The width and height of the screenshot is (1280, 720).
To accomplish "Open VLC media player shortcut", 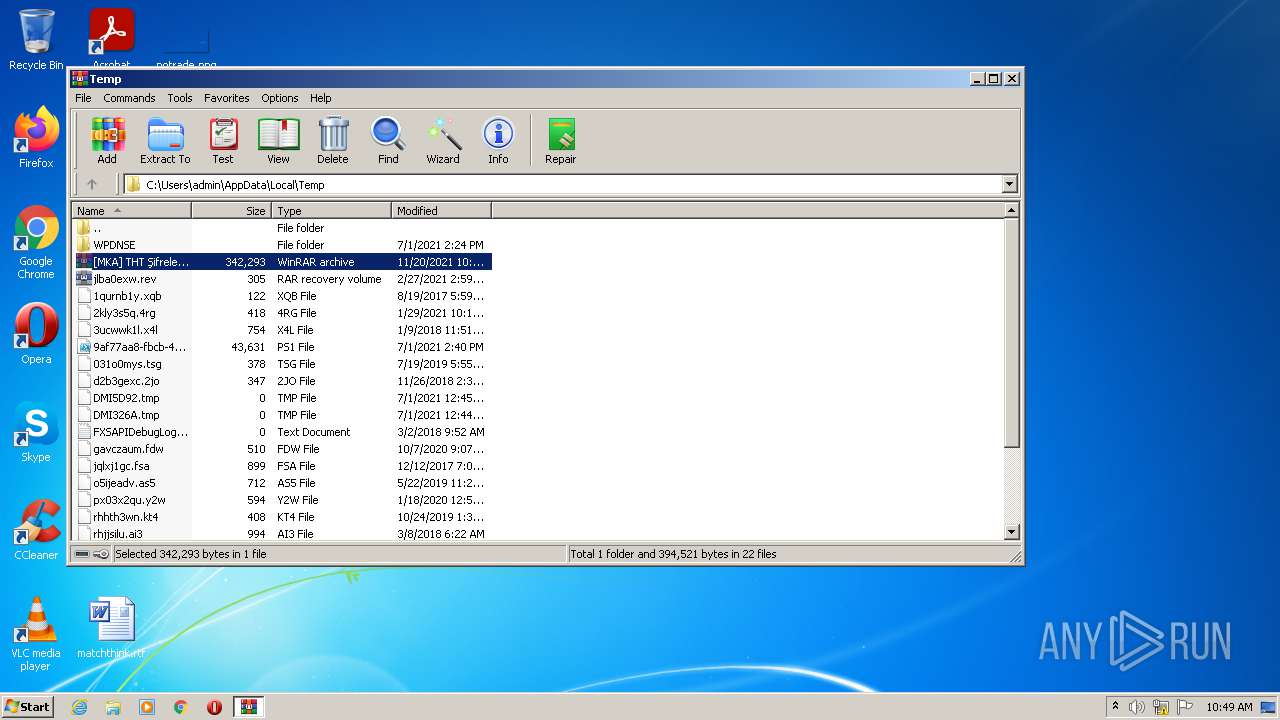I will (36, 635).
